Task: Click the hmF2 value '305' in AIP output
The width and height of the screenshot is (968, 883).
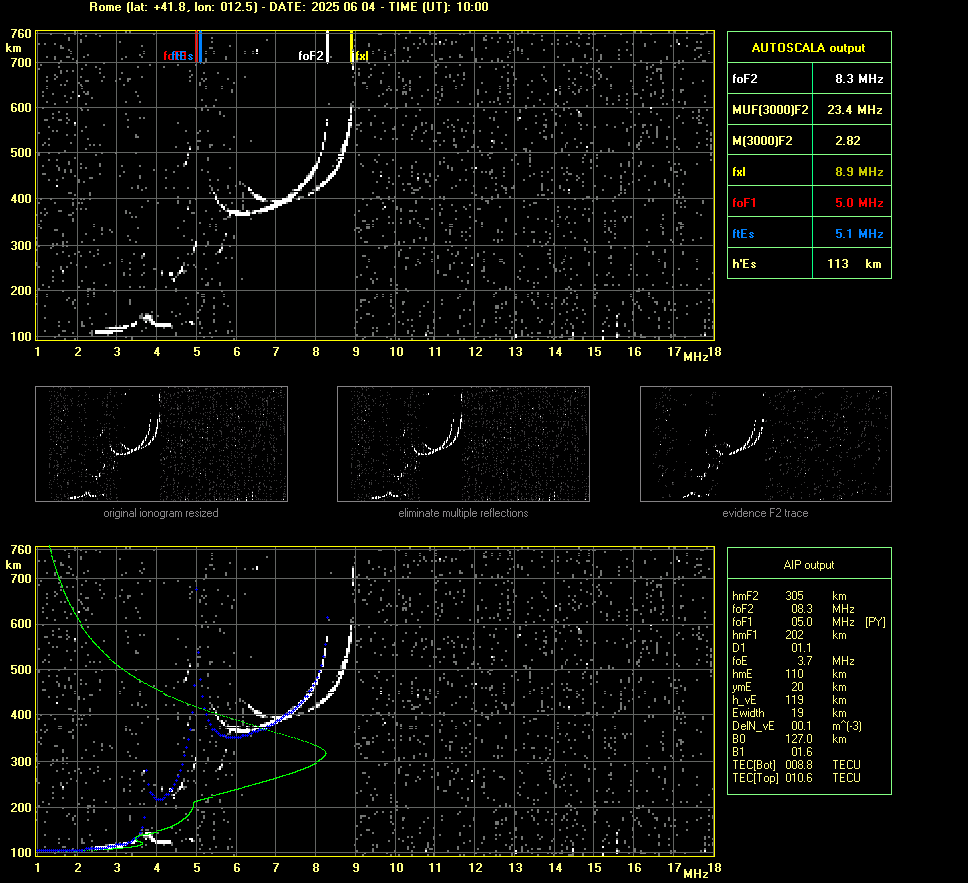Action: 795,596
